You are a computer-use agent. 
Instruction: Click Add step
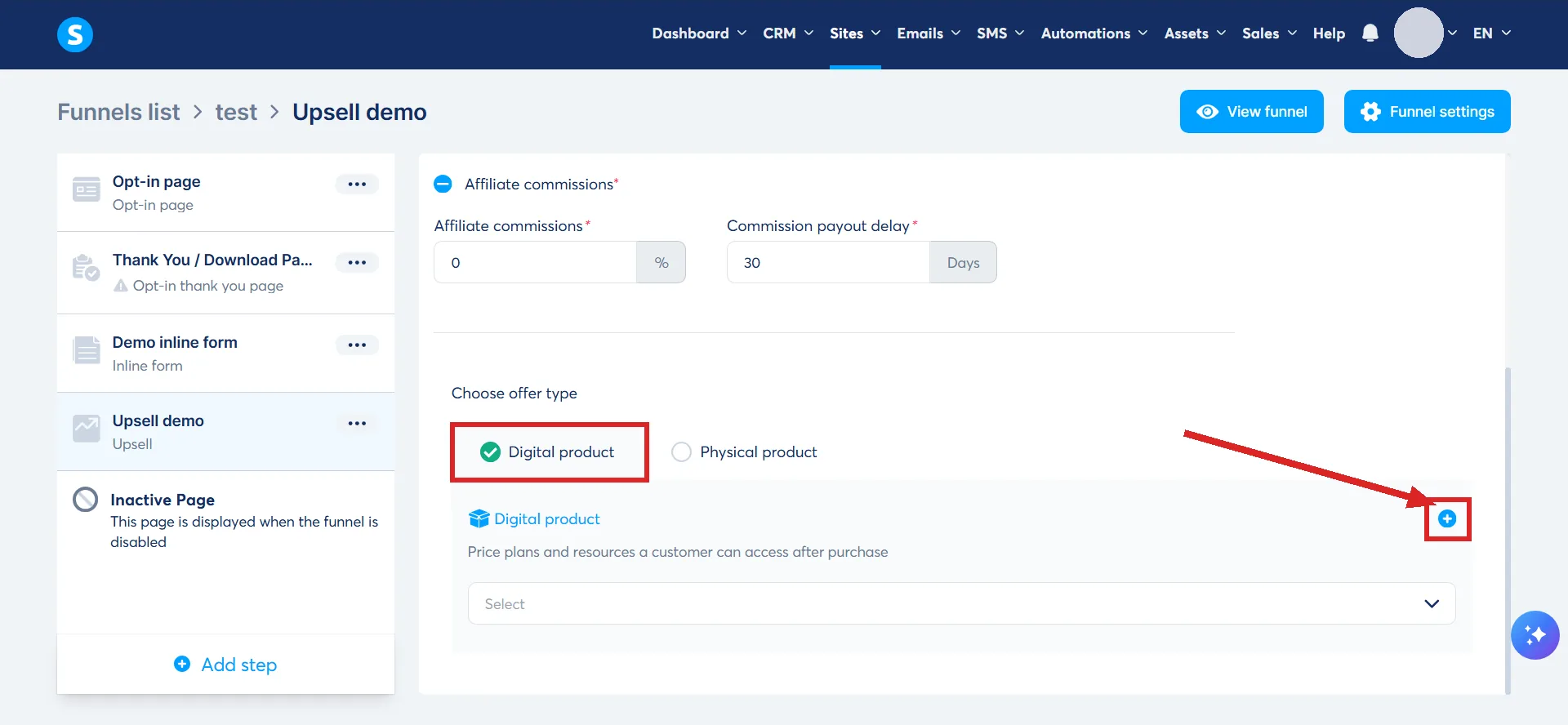tap(225, 665)
